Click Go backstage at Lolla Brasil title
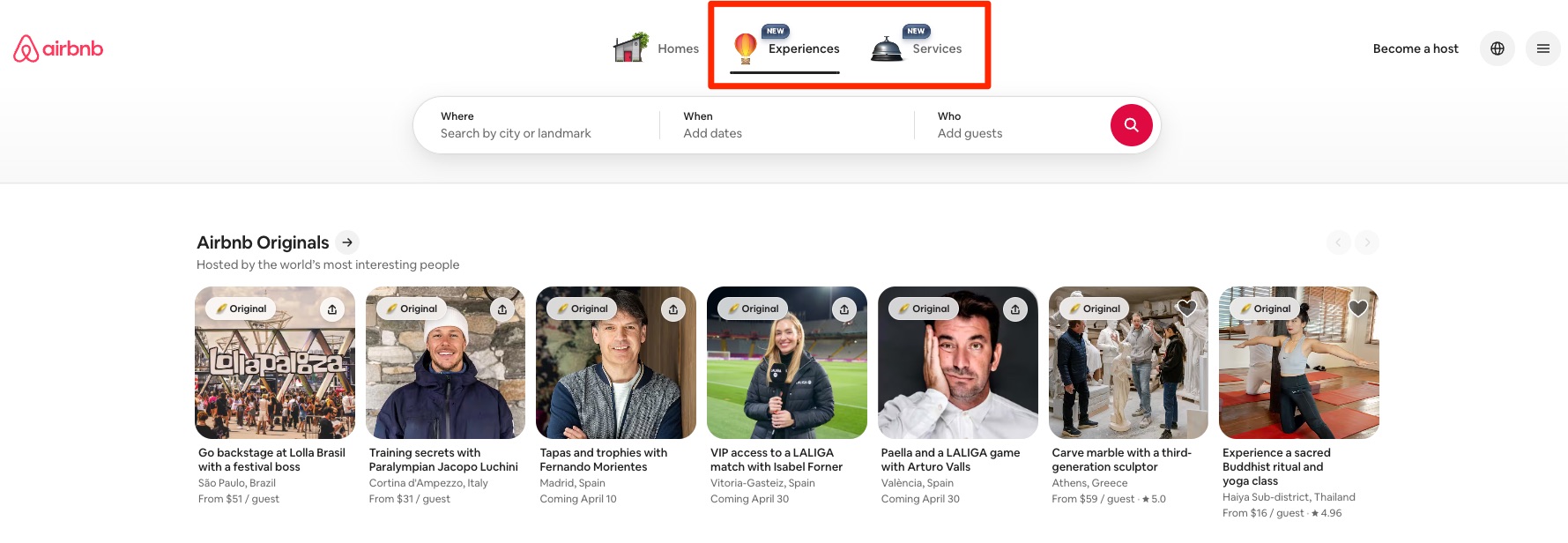The image size is (1568, 543). (271, 459)
